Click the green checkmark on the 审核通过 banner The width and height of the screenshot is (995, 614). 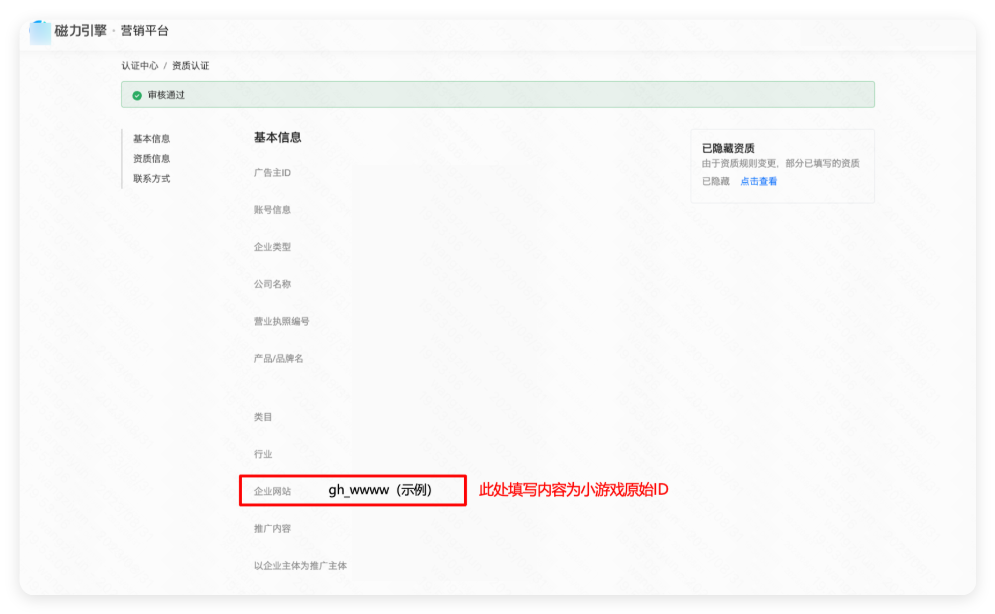(x=136, y=94)
